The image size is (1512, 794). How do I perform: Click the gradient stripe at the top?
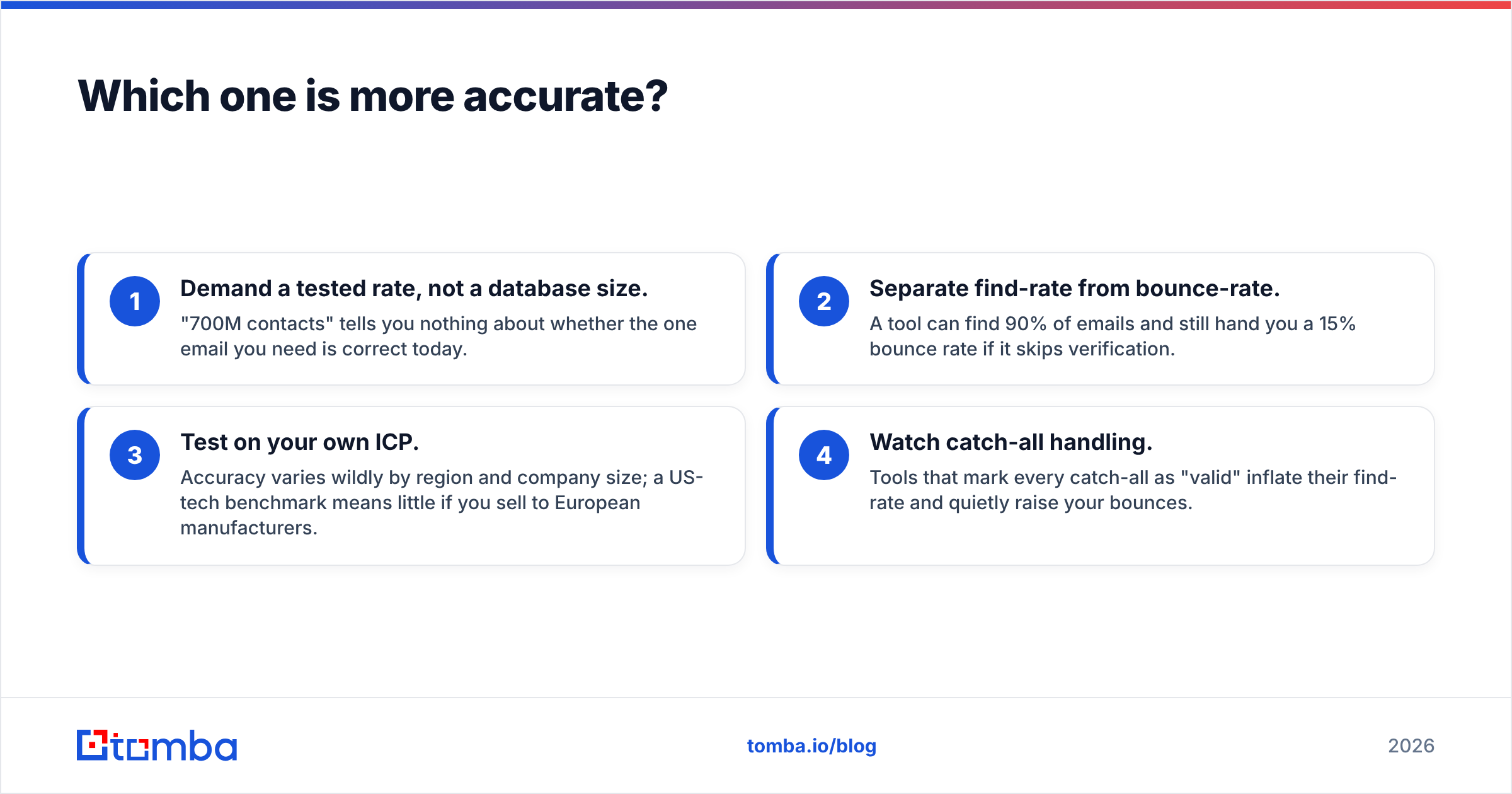click(x=756, y=4)
